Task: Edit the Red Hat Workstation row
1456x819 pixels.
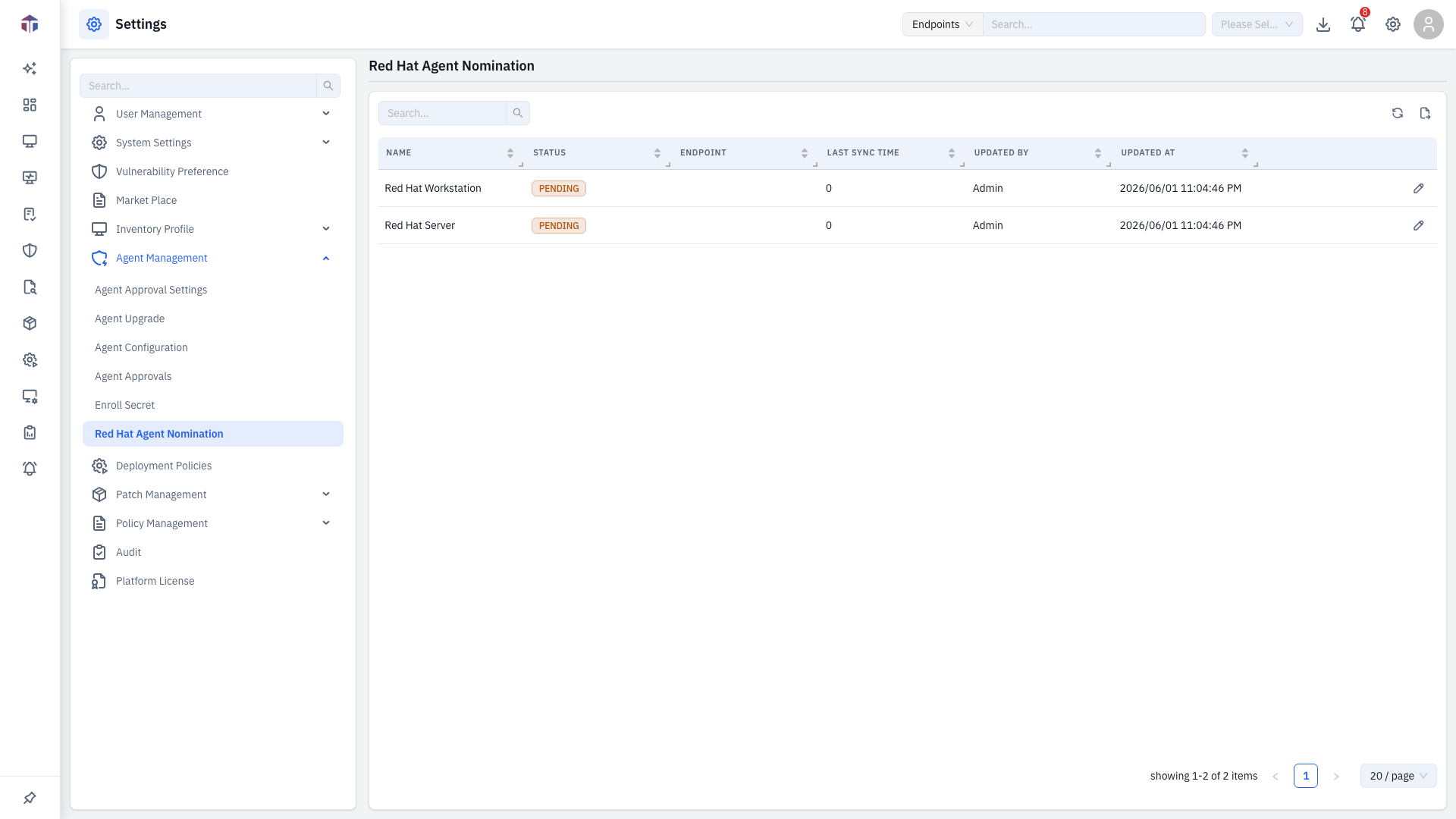Action: (x=1418, y=188)
